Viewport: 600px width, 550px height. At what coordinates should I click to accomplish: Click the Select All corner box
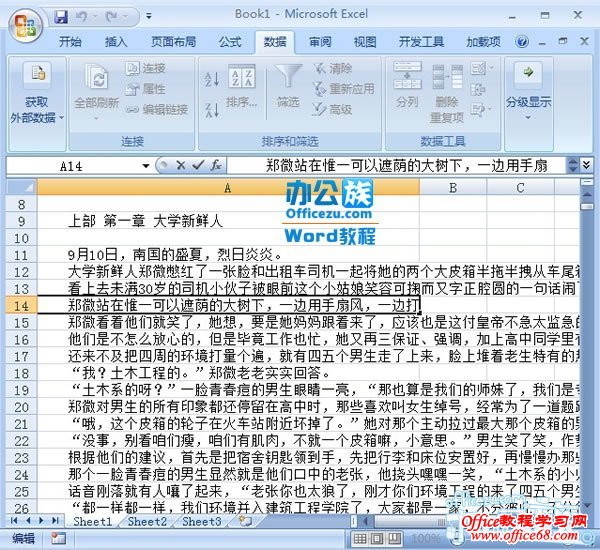[21, 188]
